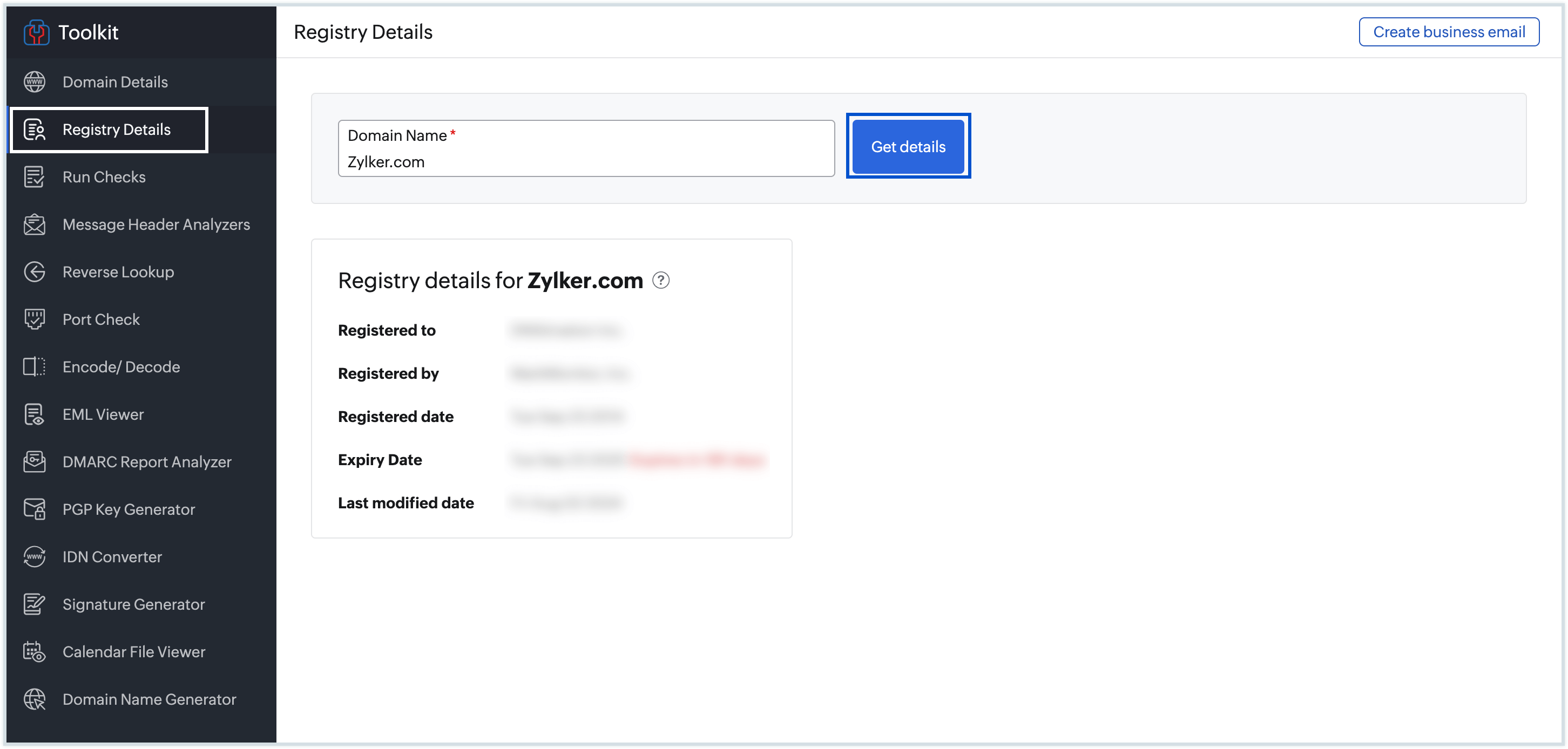The height and width of the screenshot is (749, 1568).
Task: Select the Domain Name Generator
Action: tap(149, 699)
